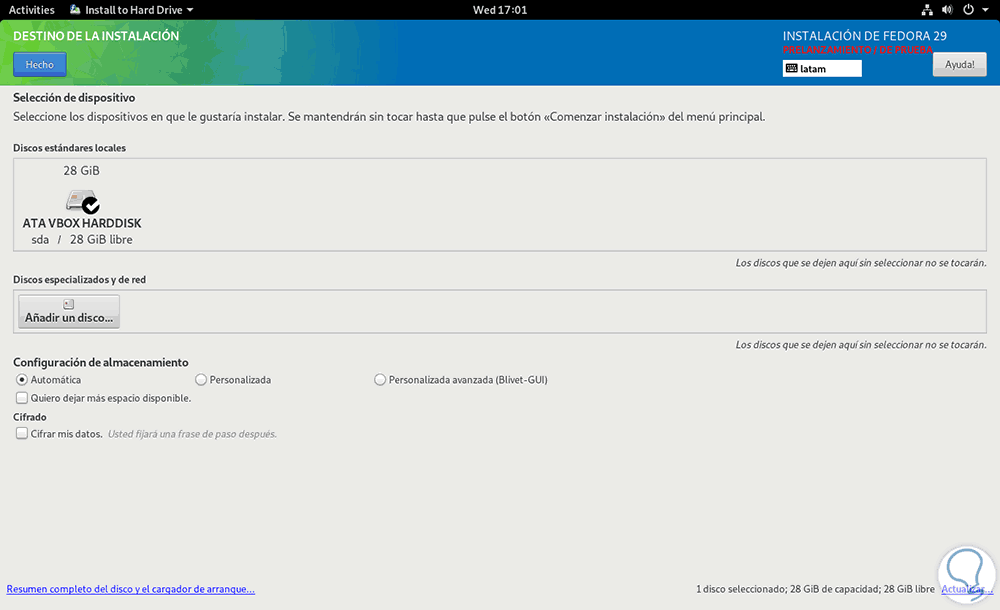
Task: Click the Añadir un disco... button
Action: (x=69, y=311)
